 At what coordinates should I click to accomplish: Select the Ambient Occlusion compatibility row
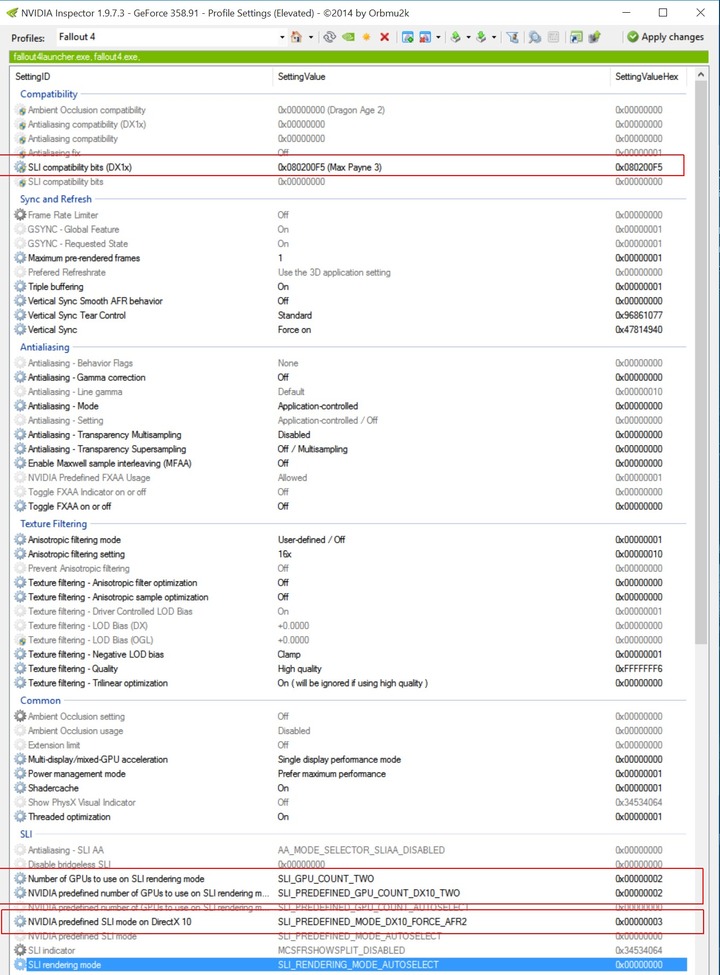click(351, 110)
